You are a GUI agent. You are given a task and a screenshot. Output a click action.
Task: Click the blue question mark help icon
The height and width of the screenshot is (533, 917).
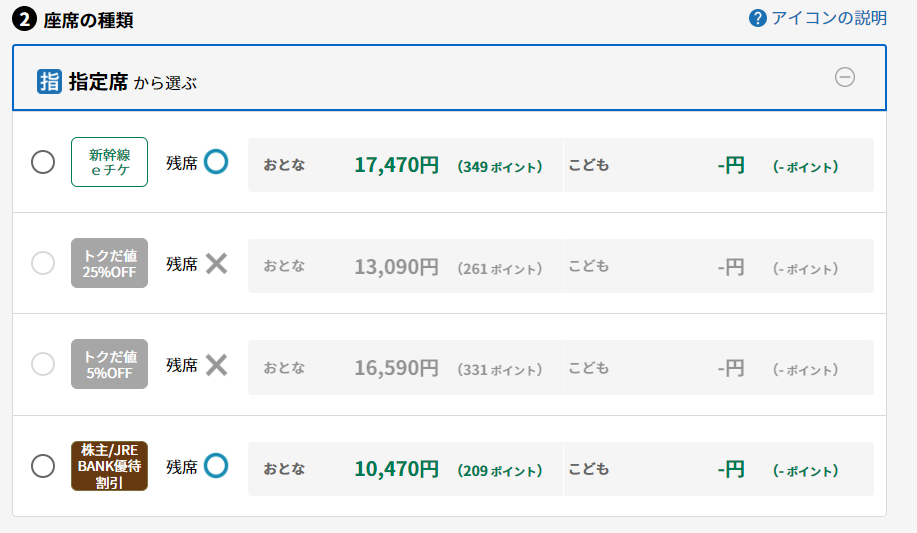tap(757, 18)
